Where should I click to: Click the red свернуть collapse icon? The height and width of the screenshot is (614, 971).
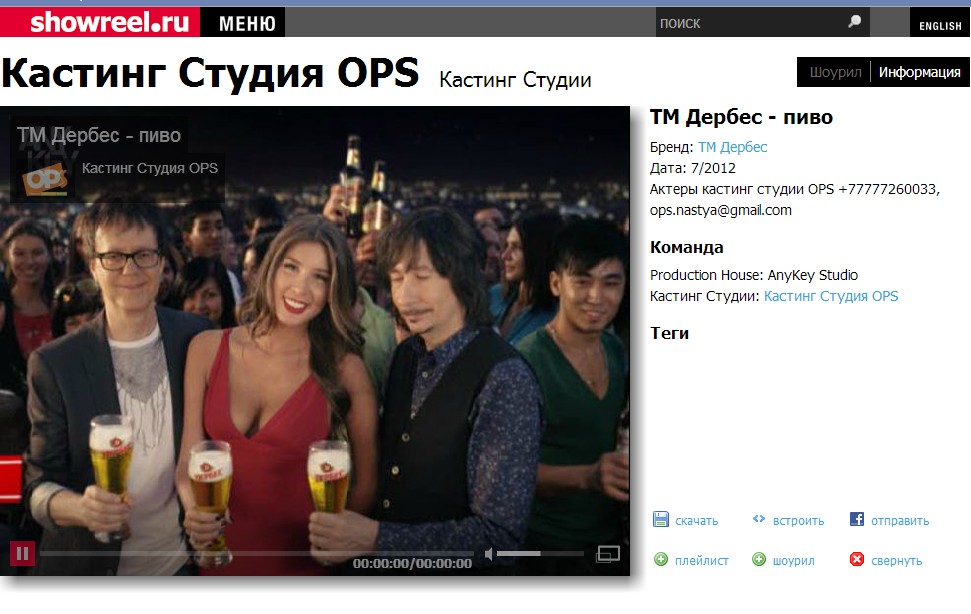(x=856, y=560)
